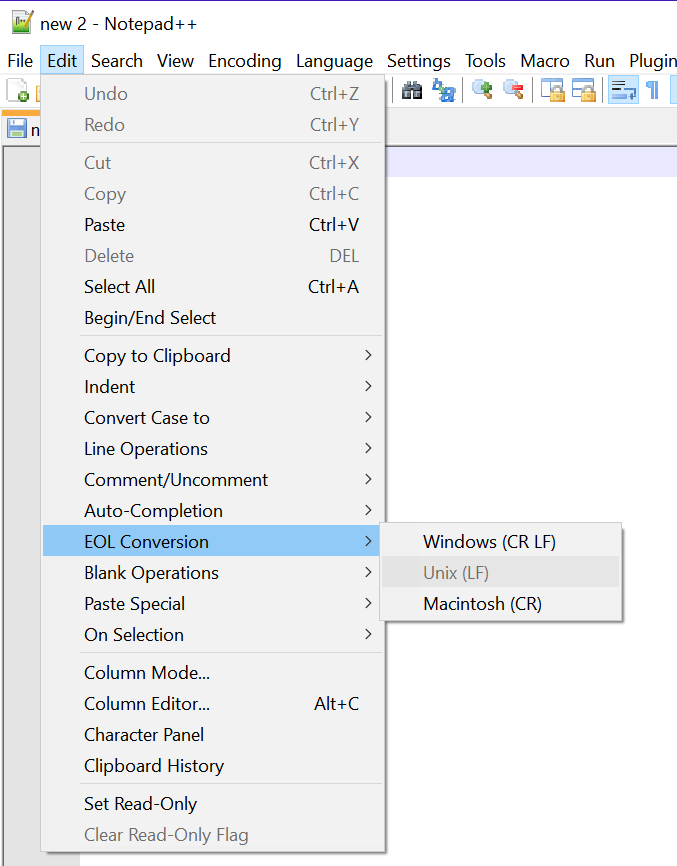Open the Encoding menu
Screen dimensions: 677x866
coord(245,61)
